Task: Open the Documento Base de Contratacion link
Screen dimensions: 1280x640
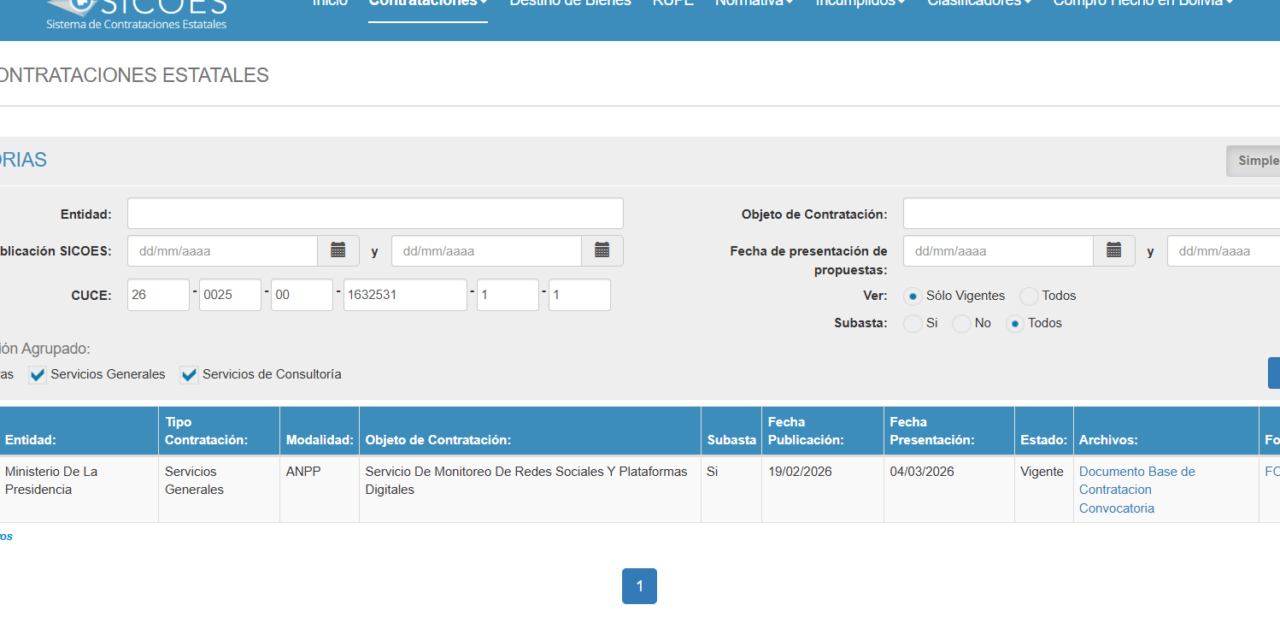Action: 1137,480
